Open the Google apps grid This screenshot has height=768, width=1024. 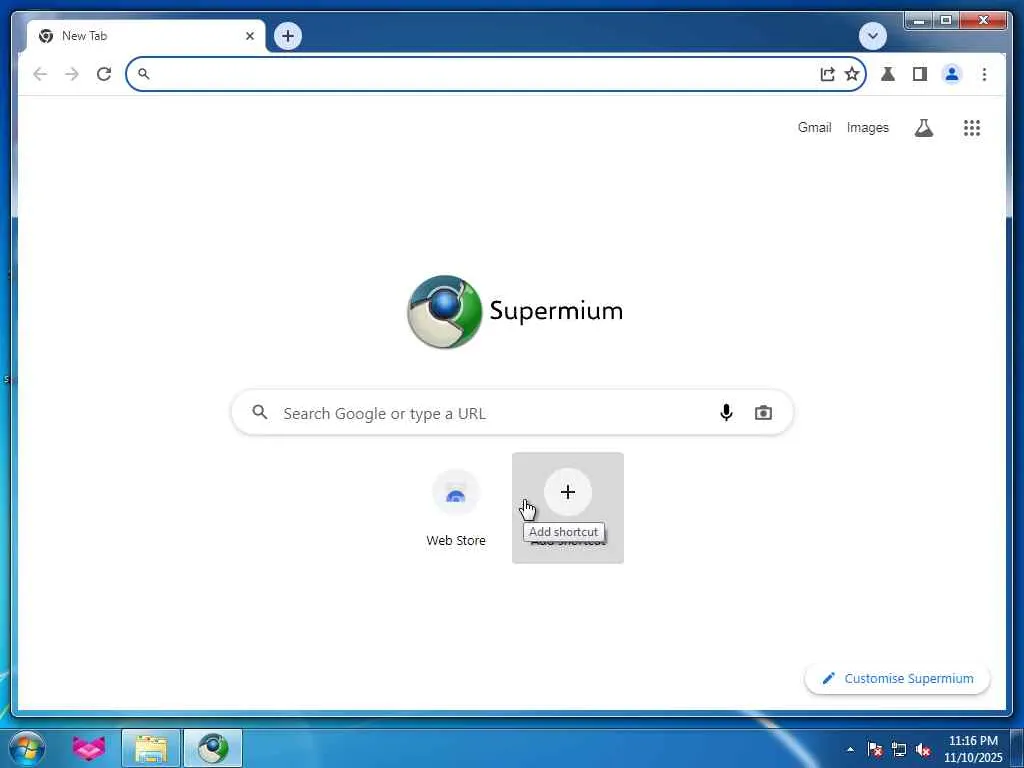coord(972,128)
